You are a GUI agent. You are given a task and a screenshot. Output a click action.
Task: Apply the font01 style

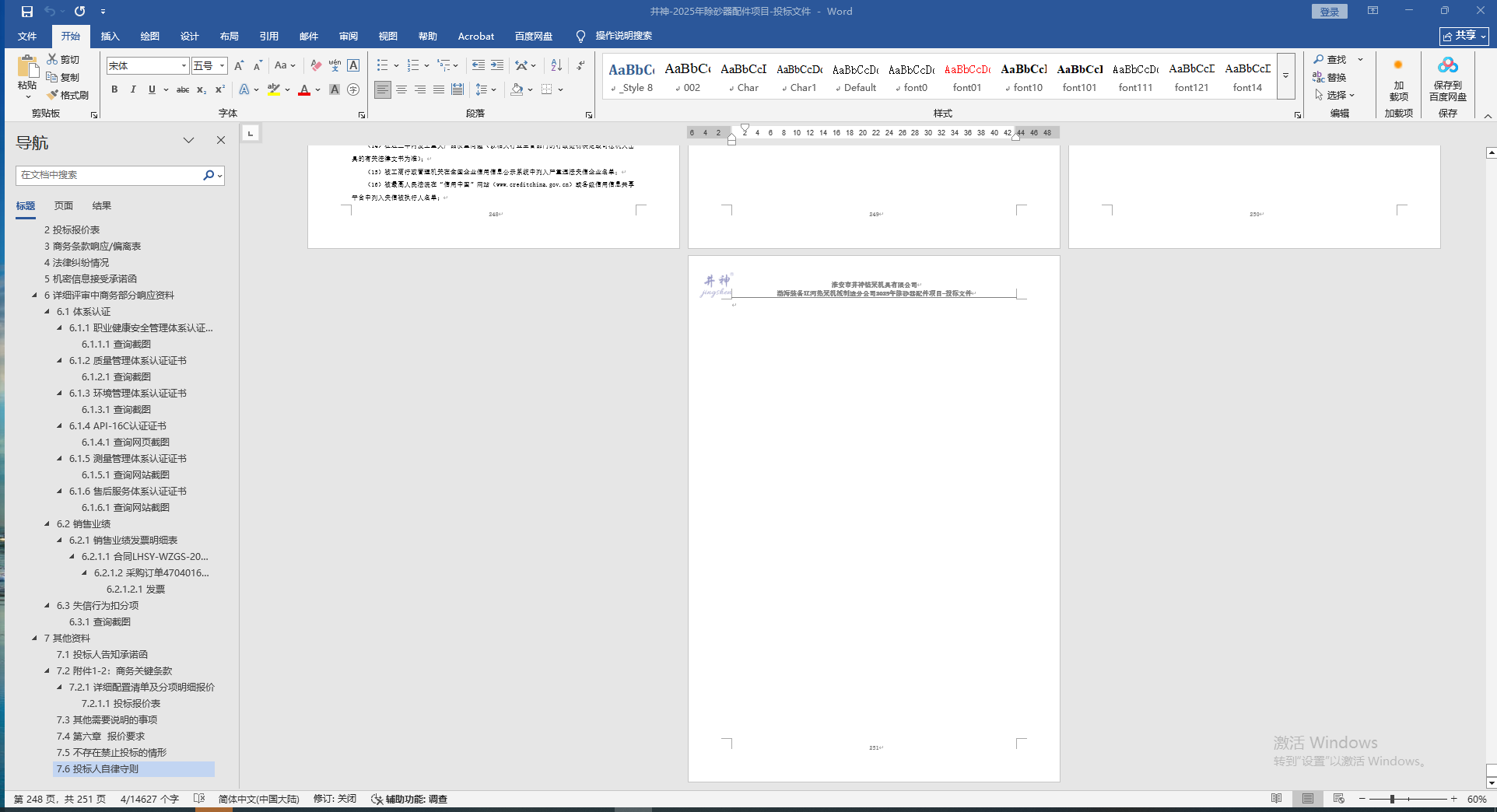pos(967,76)
